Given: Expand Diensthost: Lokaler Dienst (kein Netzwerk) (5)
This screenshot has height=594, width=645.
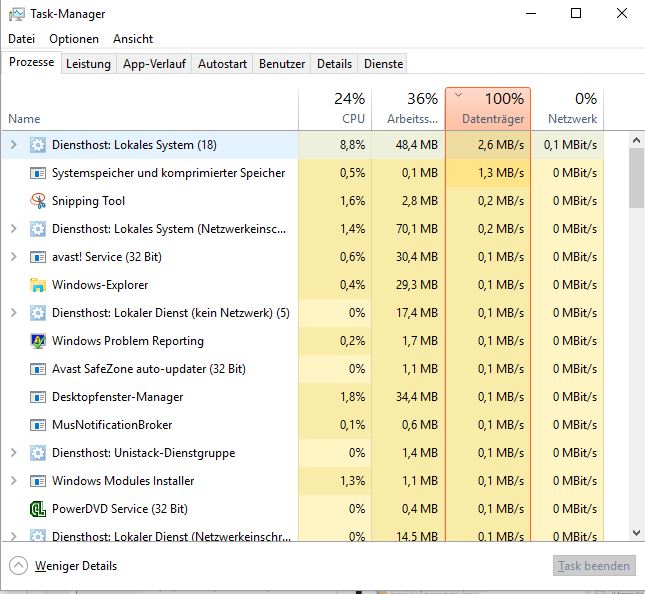Looking at the screenshot, I should [x=14, y=313].
